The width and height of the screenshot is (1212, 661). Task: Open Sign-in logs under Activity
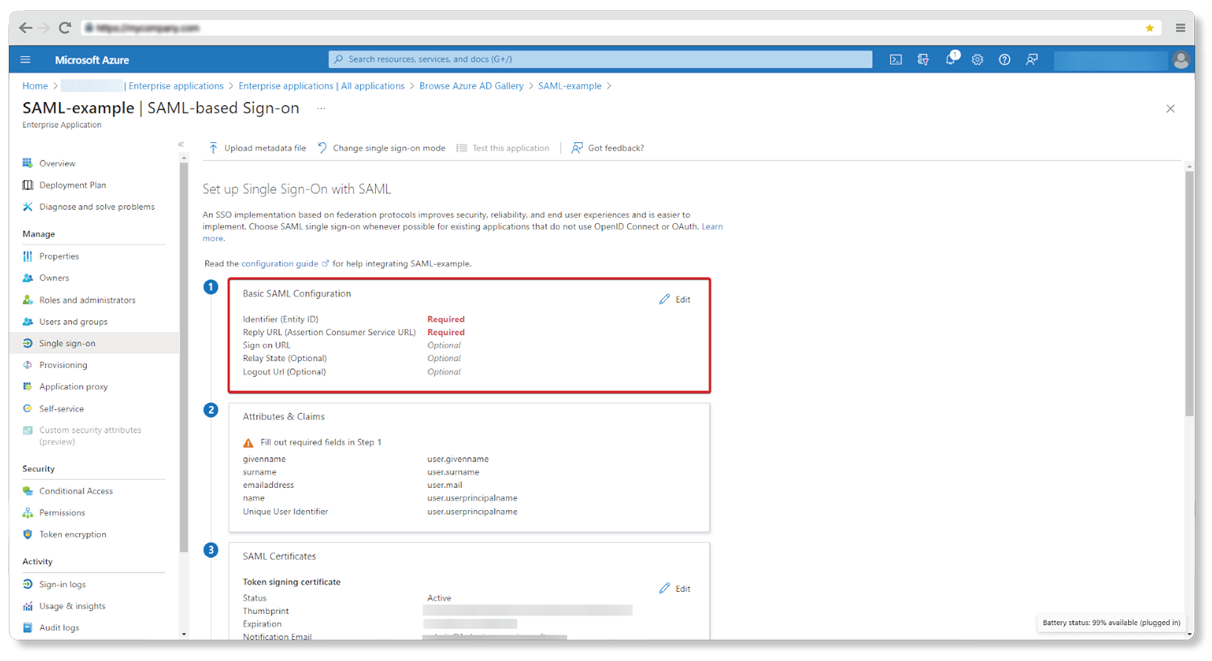(x=62, y=584)
